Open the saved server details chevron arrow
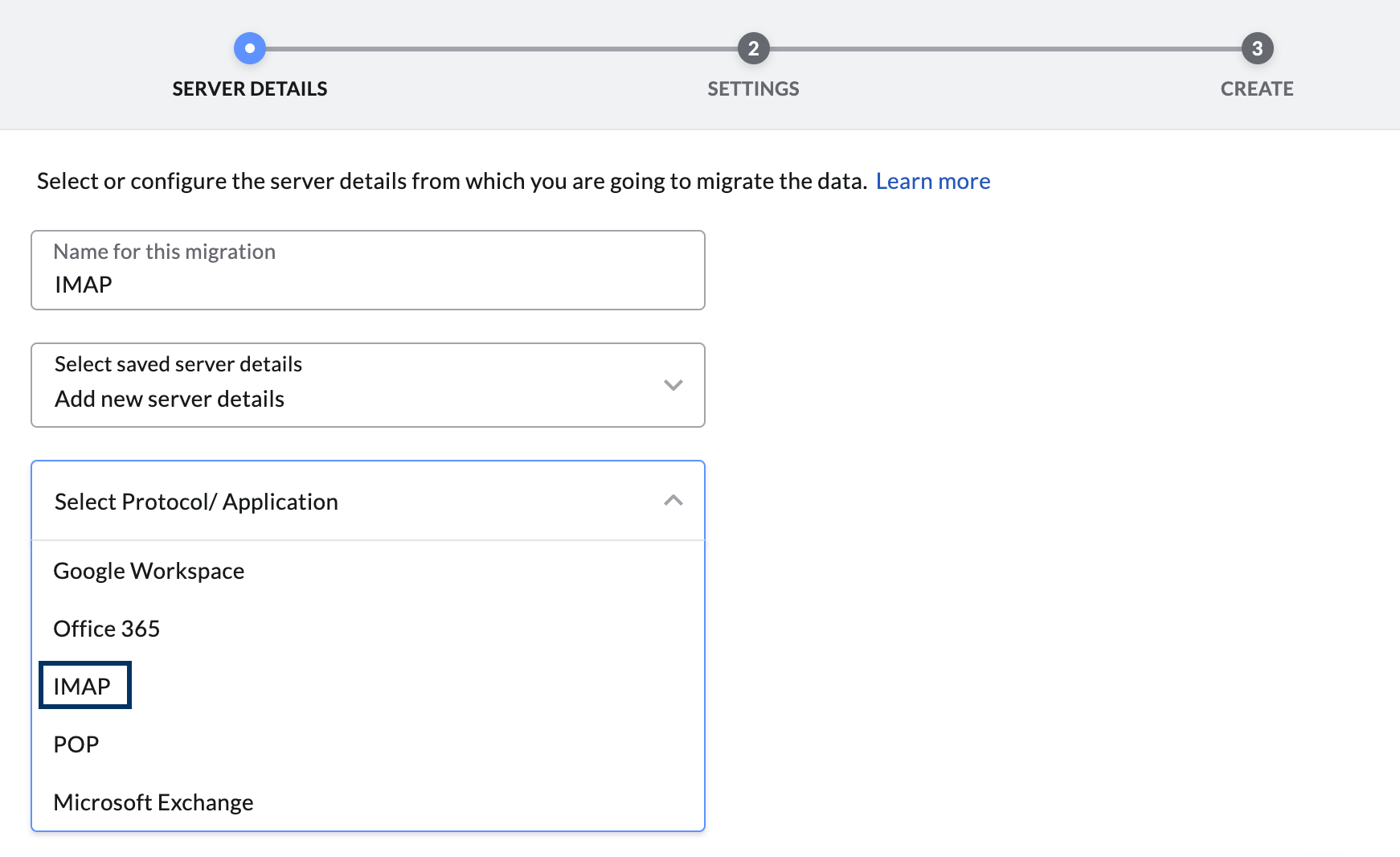The height and width of the screenshot is (857, 1400). pos(673,385)
